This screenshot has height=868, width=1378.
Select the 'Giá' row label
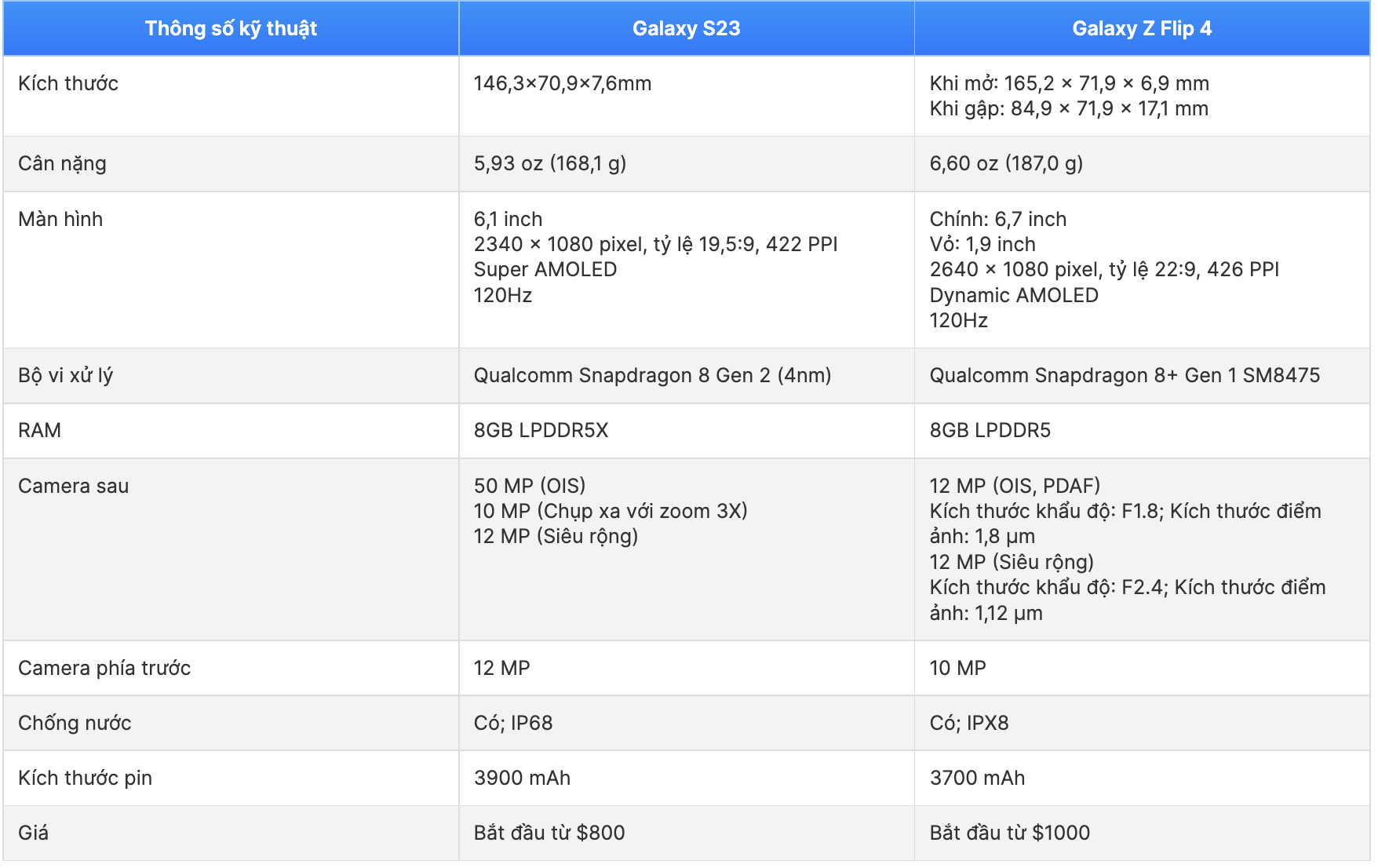[33, 833]
